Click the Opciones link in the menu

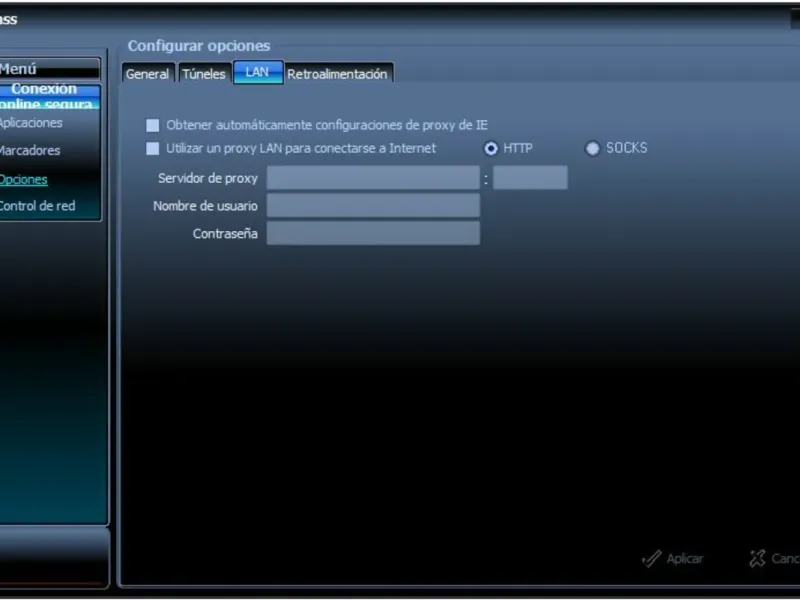[x=23, y=180]
